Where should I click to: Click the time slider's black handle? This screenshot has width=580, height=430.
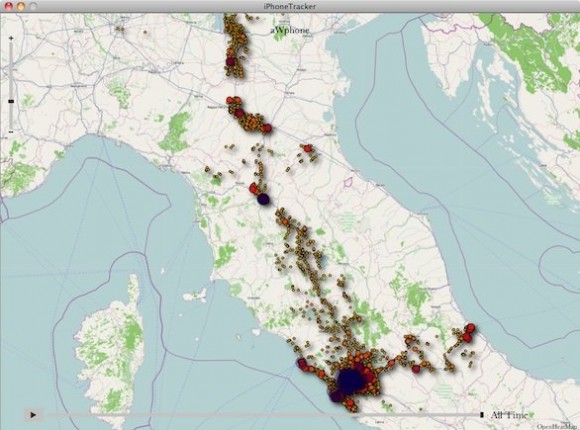[482, 415]
